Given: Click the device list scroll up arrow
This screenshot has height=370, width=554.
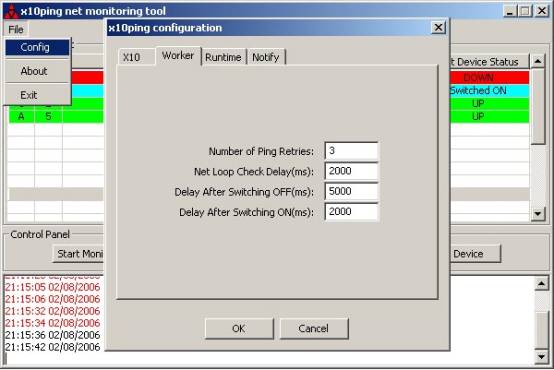Looking at the screenshot, I should pos(538,61).
